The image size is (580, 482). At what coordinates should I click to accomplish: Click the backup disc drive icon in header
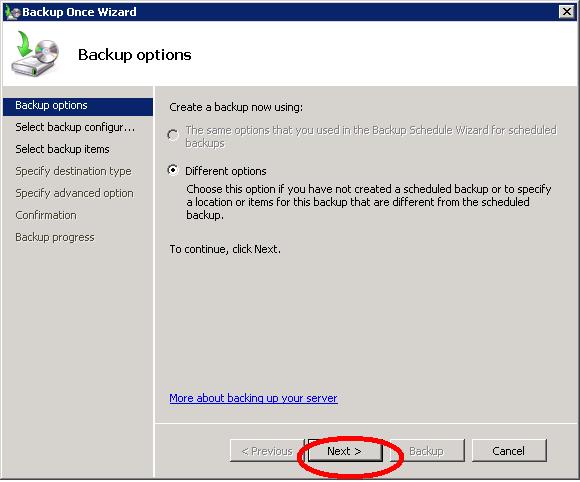35,54
